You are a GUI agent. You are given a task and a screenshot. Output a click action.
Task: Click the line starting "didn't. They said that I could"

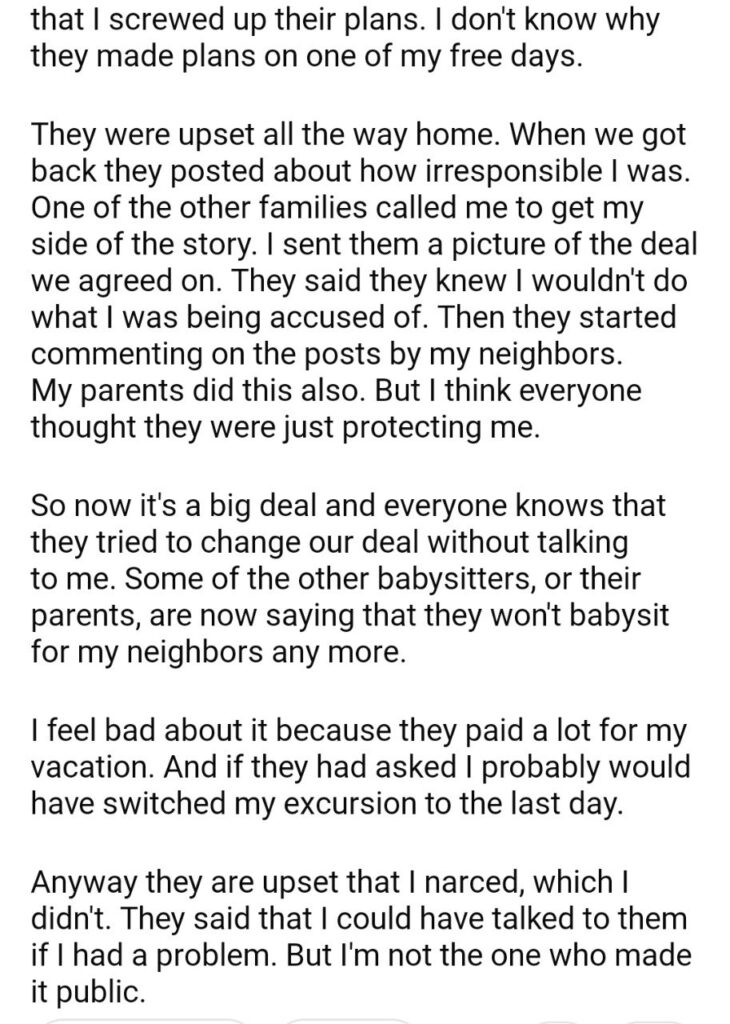click(x=358, y=916)
